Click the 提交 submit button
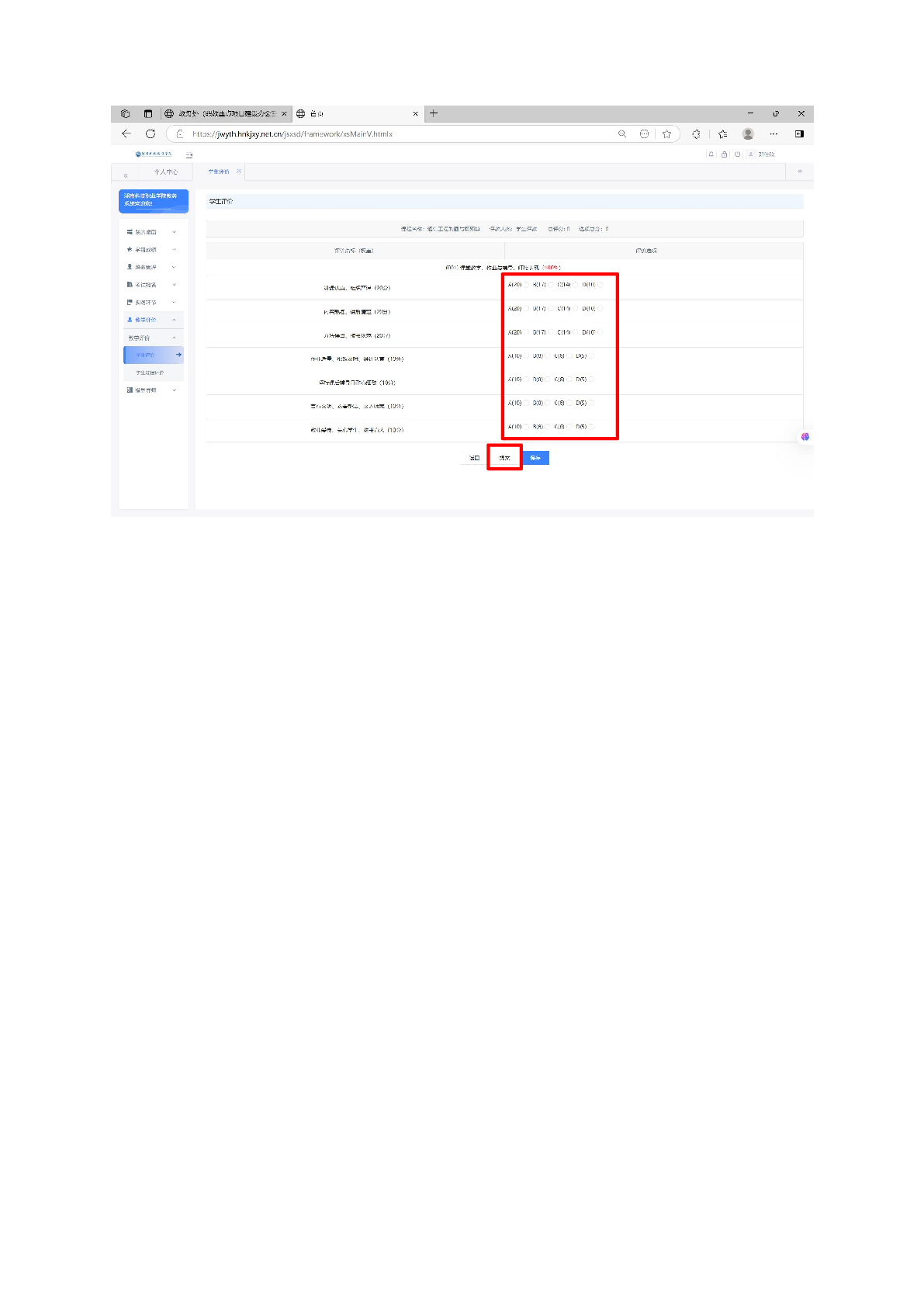The width and height of the screenshot is (924, 1307). pyautogui.click(x=504, y=458)
